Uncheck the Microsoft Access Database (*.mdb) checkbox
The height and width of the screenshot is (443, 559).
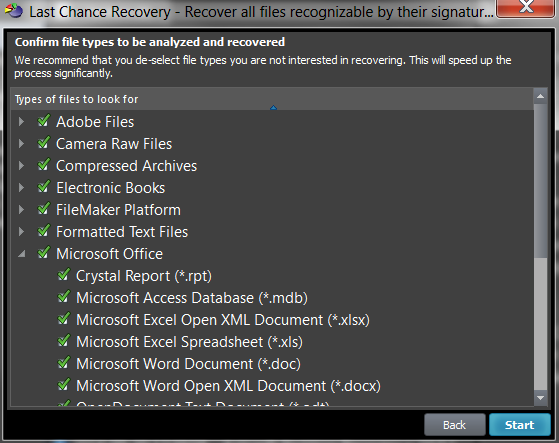(x=64, y=297)
